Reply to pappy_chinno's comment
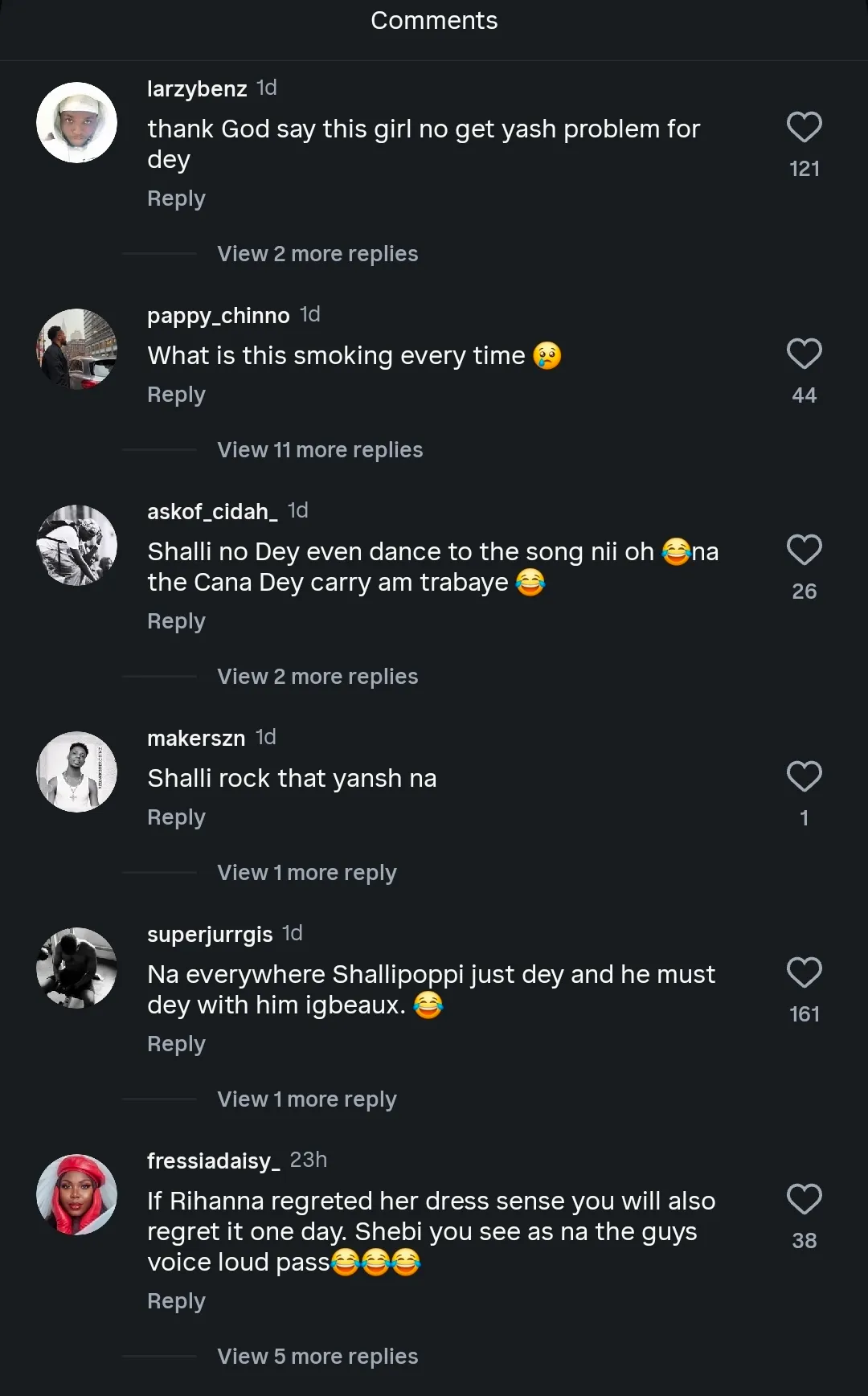Screen dimensions: 868x1396 tap(176, 395)
